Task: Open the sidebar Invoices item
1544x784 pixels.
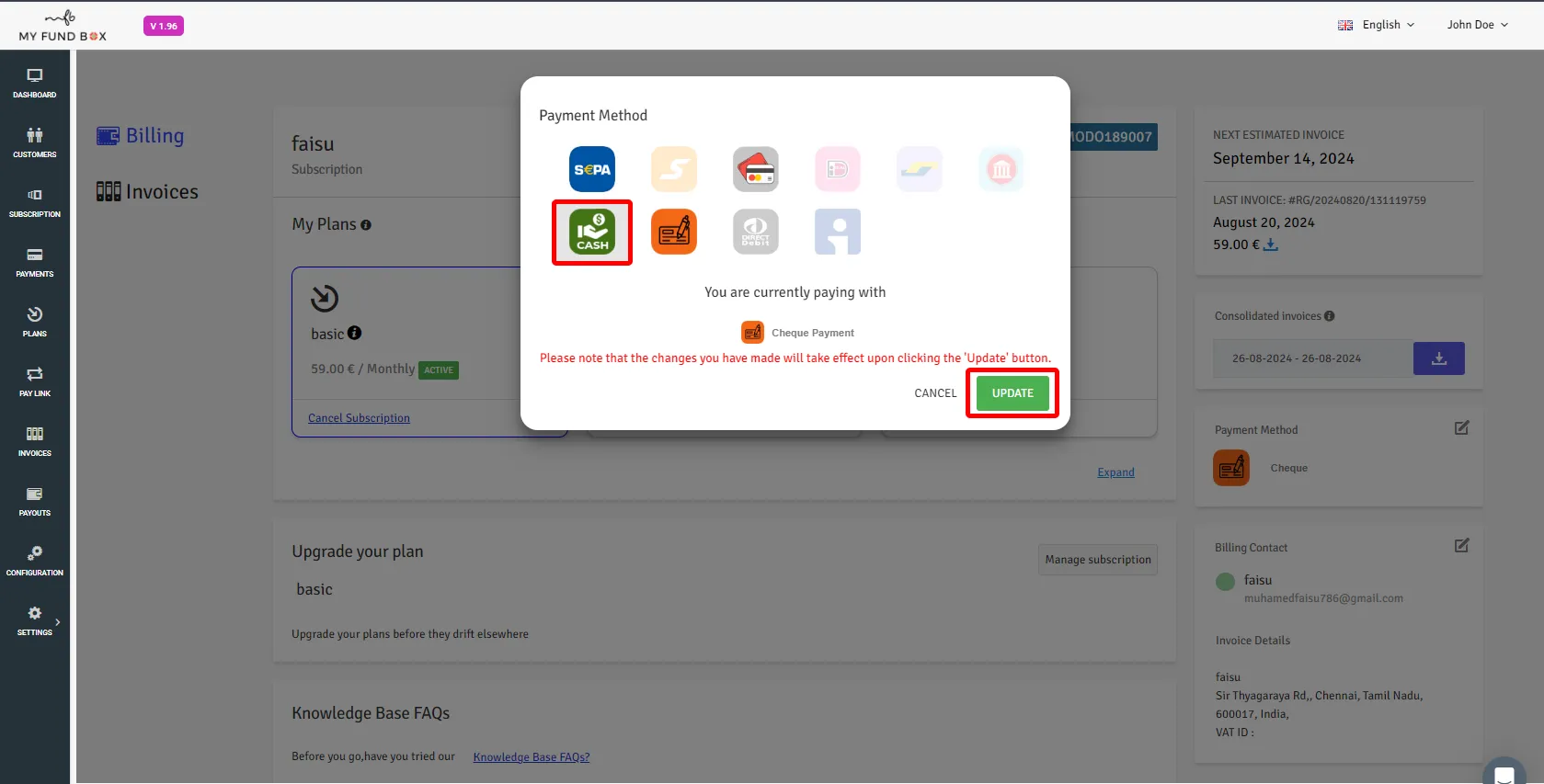Action: (35, 441)
